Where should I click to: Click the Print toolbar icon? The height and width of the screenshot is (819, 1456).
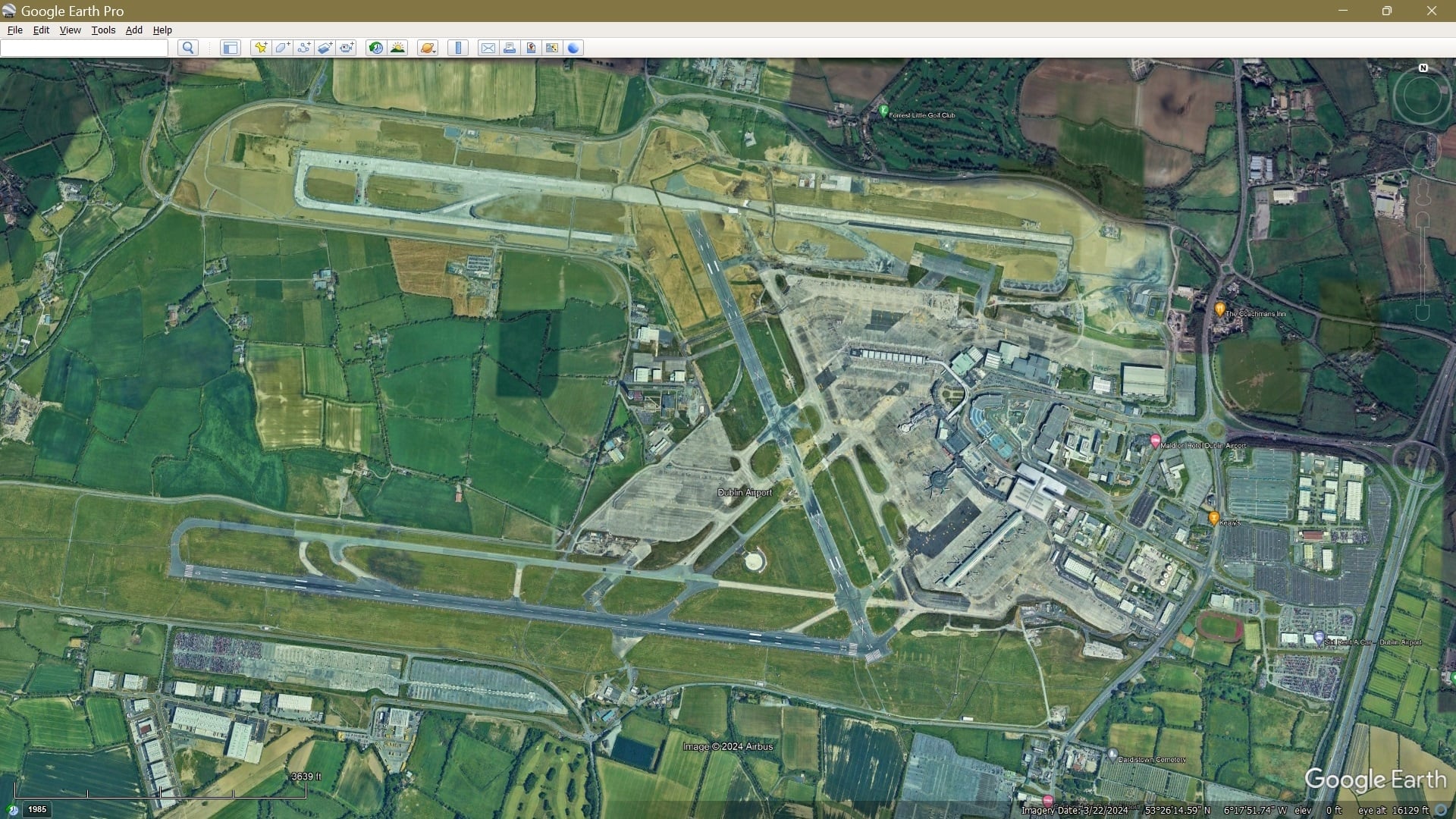pyautogui.click(x=510, y=48)
